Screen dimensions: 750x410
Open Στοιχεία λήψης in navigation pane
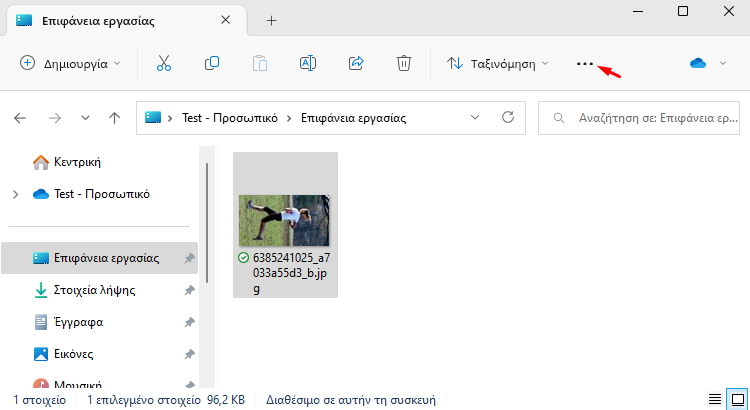click(94, 290)
